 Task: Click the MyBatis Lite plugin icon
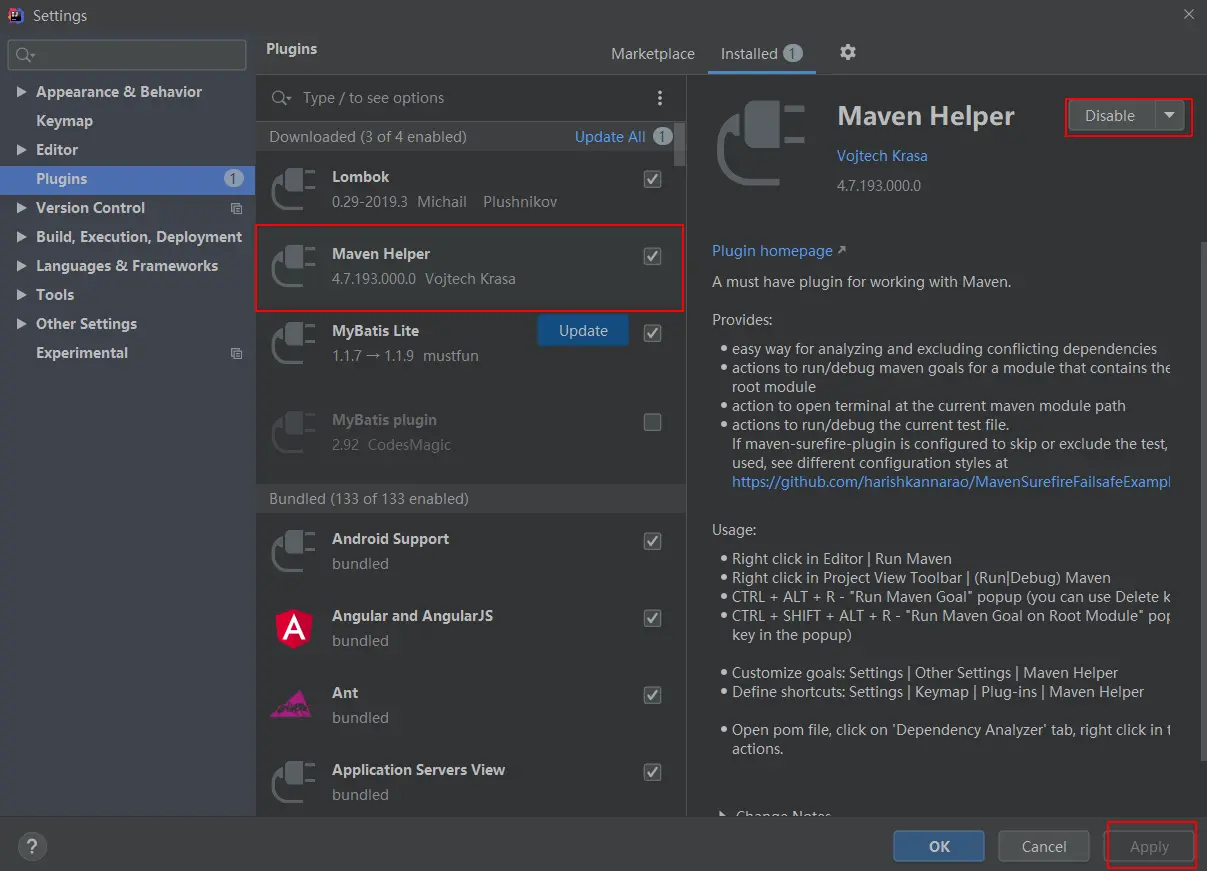click(294, 343)
